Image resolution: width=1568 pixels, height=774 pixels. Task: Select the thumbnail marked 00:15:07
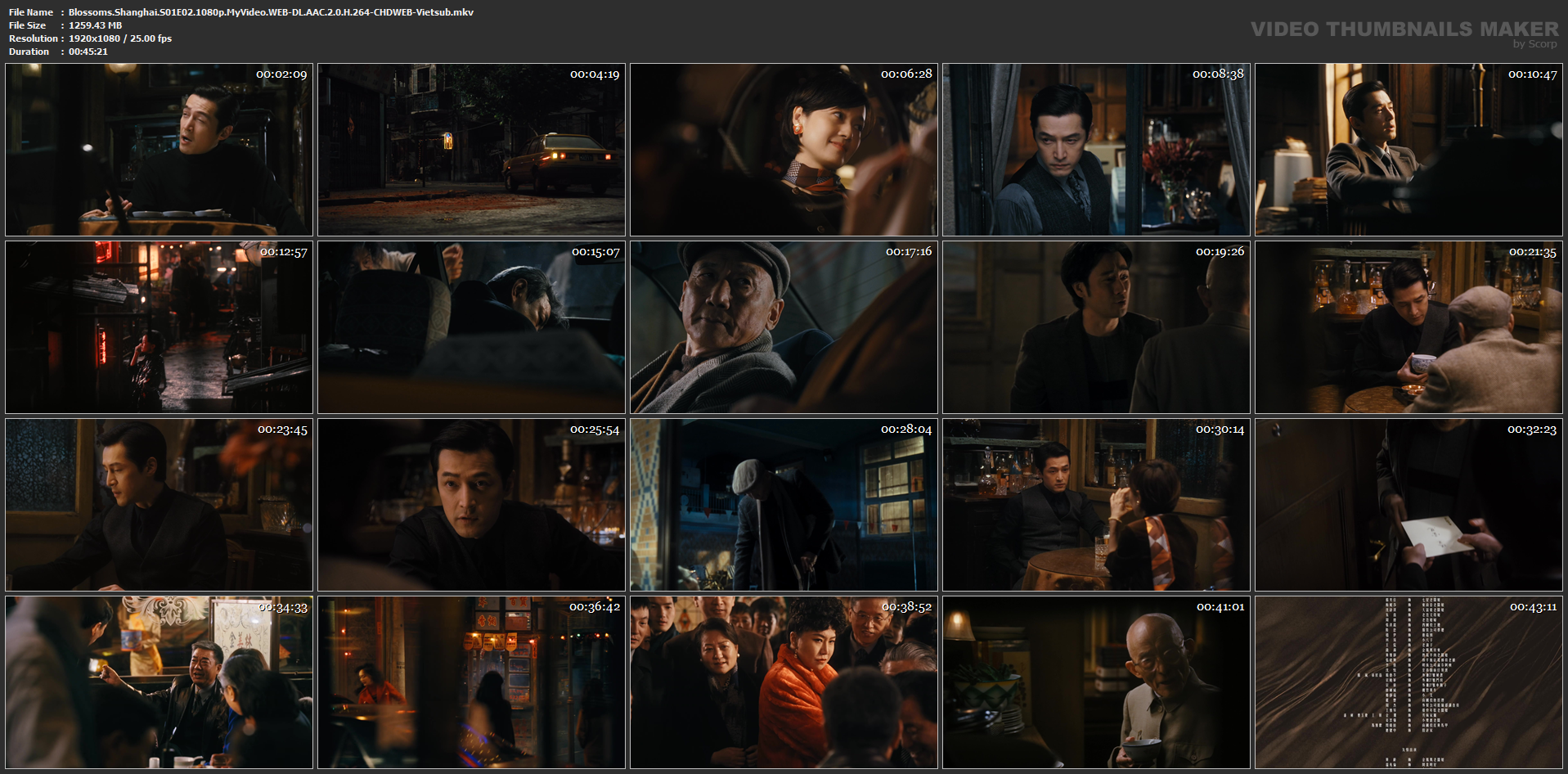[x=471, y=327]
